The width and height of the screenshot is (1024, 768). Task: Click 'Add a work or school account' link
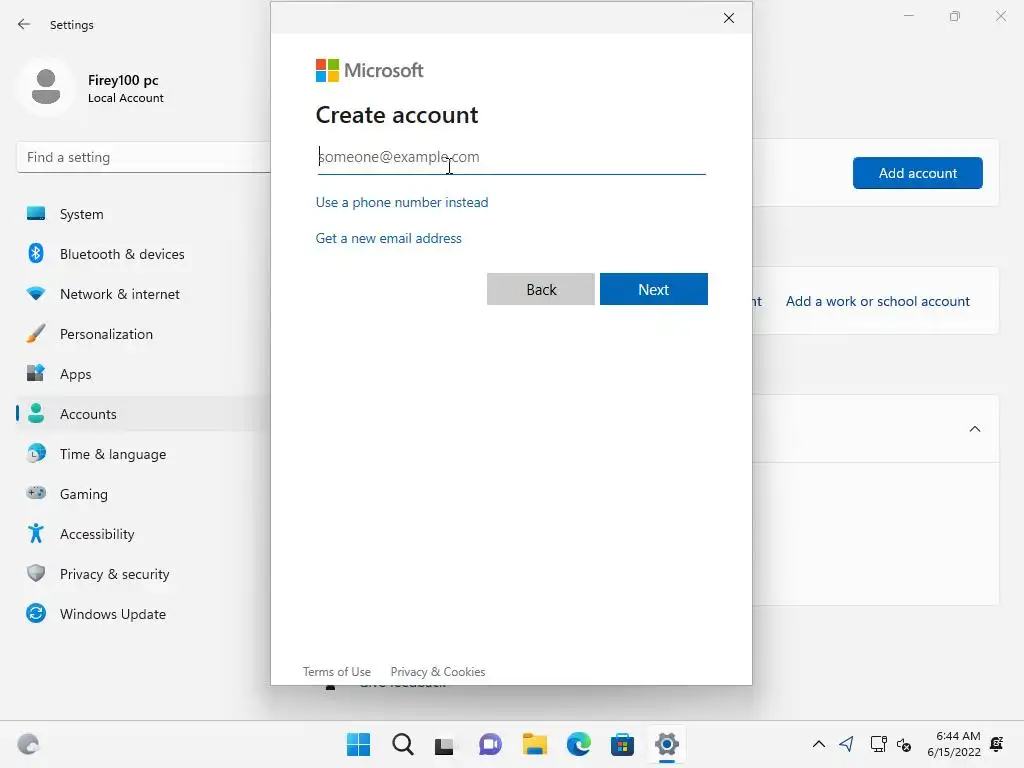(x=878, y=301)
